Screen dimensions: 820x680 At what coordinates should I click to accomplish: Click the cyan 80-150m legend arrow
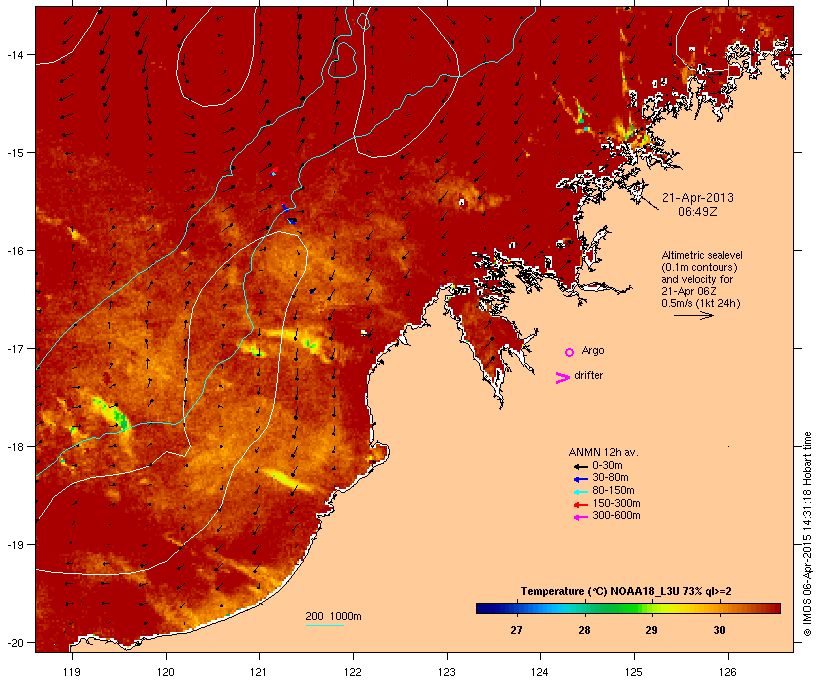point(580,492)
